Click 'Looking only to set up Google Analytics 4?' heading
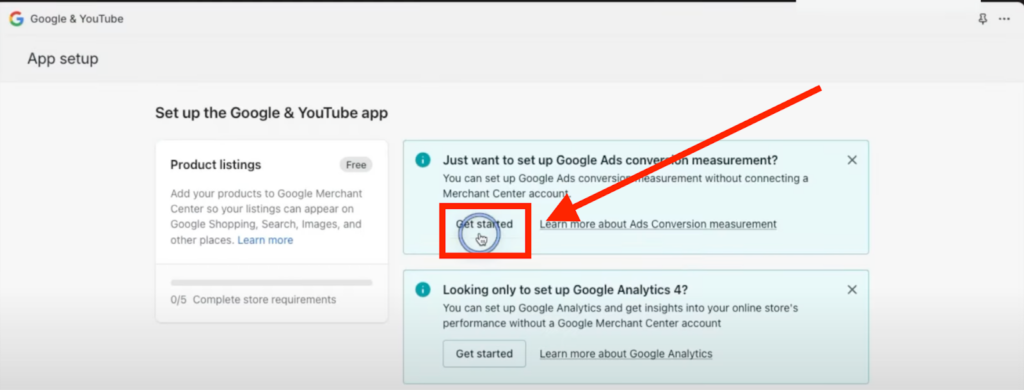This screenshot has width=1024, height=390. click(x=566, y=289)
